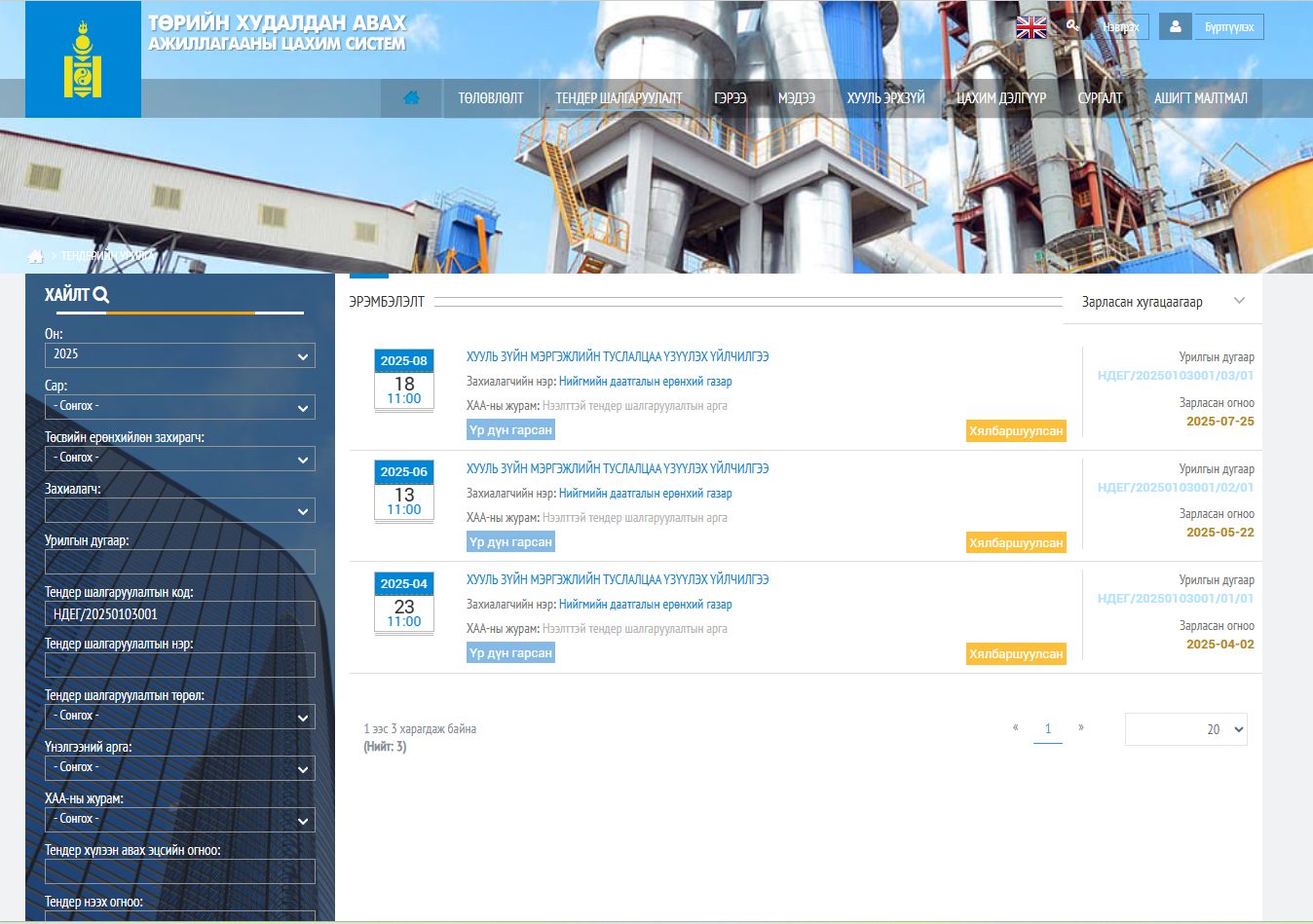Click the breadcrumb home icon
Screen dimensions: 1313x924
point(36,256)
